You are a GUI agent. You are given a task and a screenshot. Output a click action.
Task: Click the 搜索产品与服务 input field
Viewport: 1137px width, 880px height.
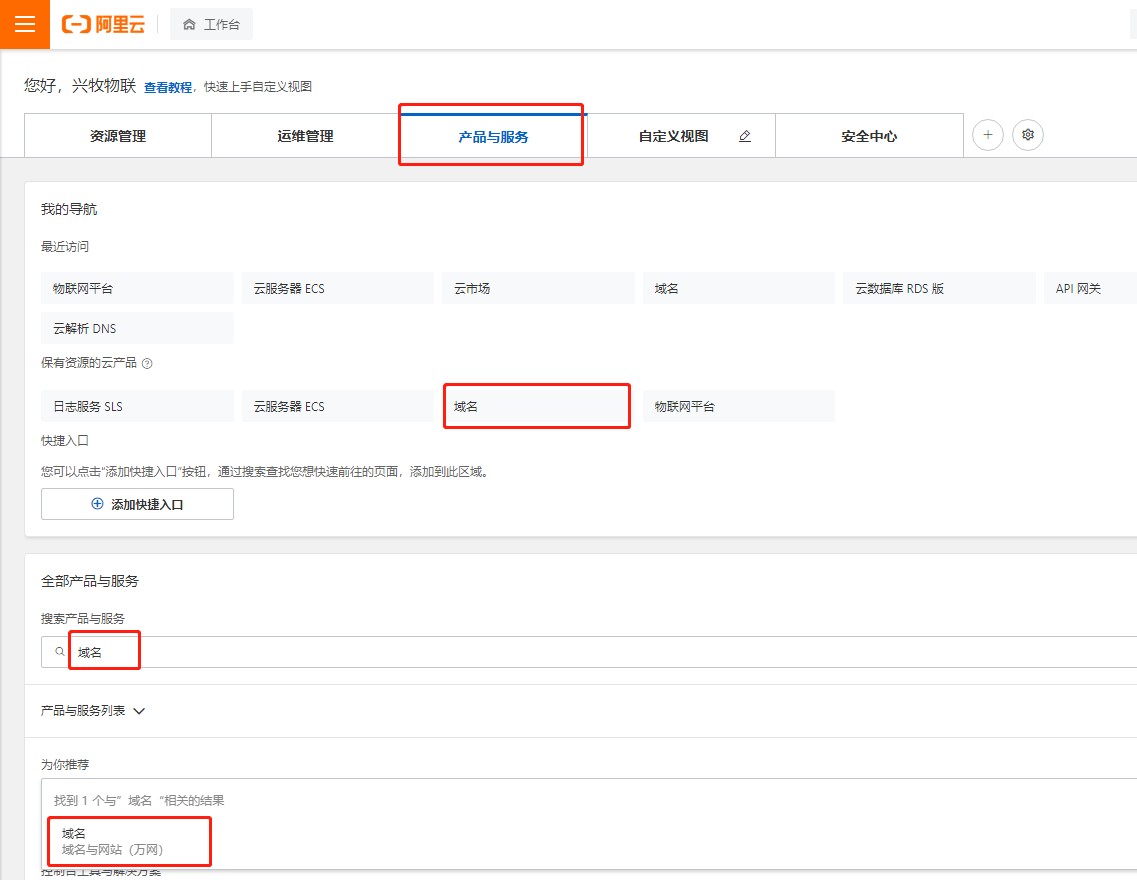pyautogui.click(x=589, y=652)
